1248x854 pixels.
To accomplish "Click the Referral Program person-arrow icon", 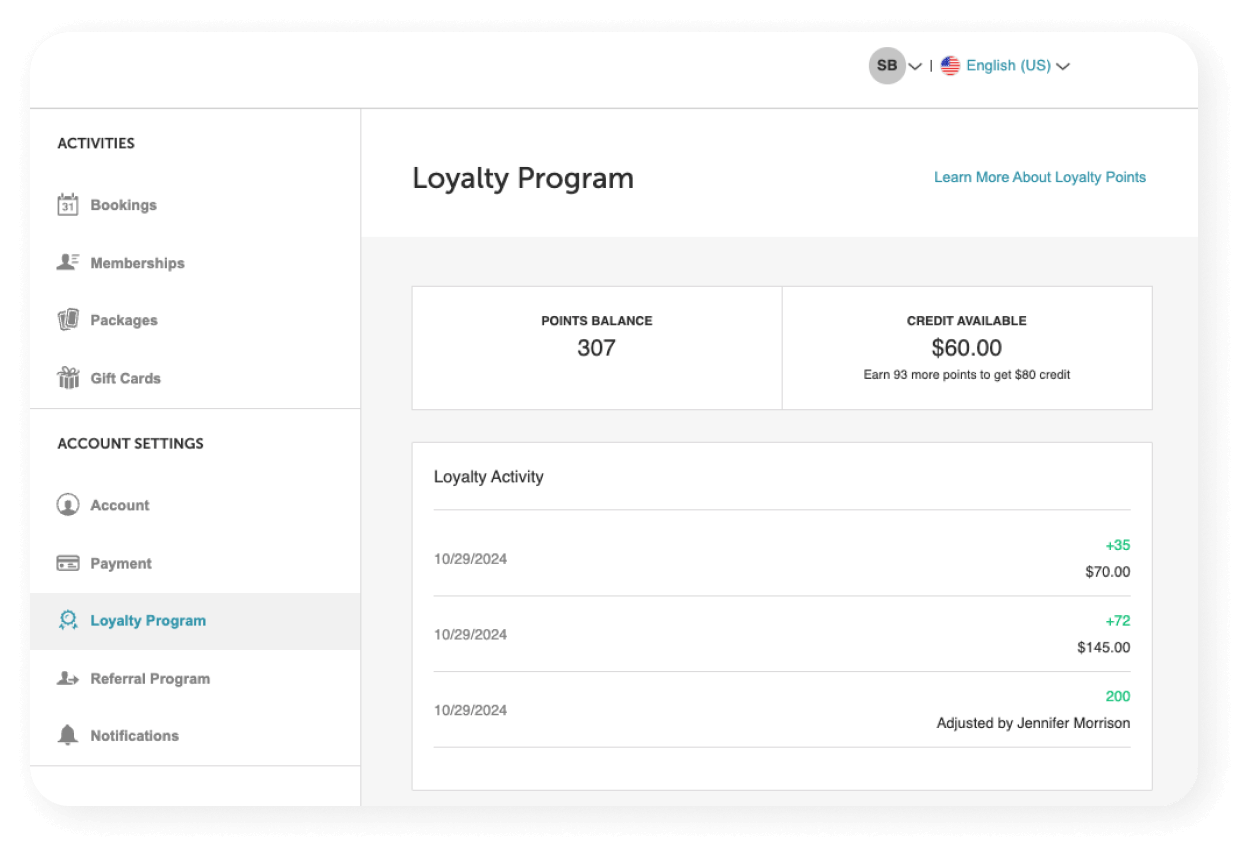I will point(68,678).
